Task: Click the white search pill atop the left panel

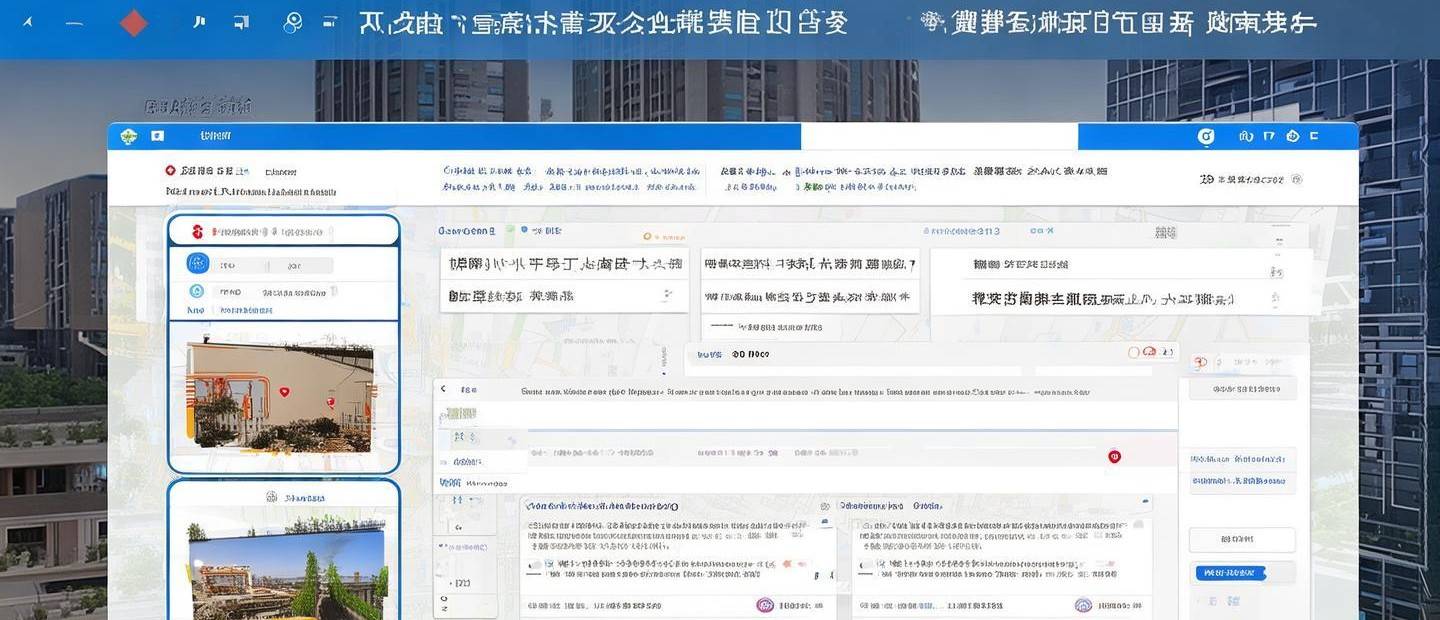Action: [283, 231]
